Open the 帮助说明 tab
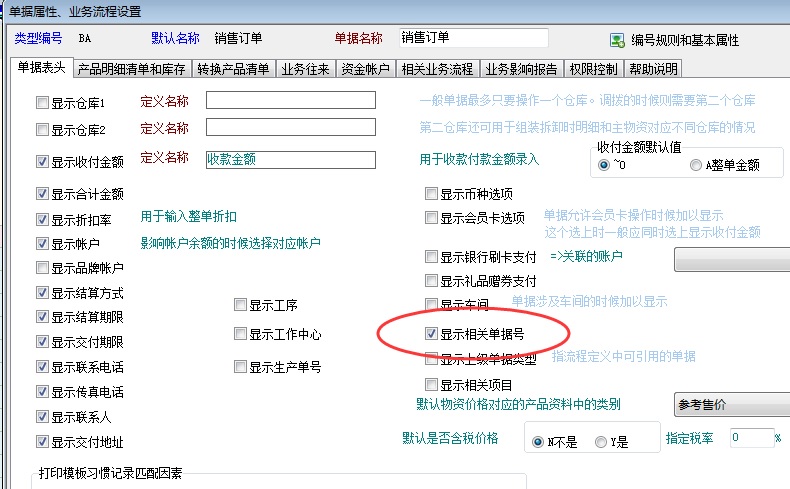Viewport: 790px width, 489px height. point(652,69)
